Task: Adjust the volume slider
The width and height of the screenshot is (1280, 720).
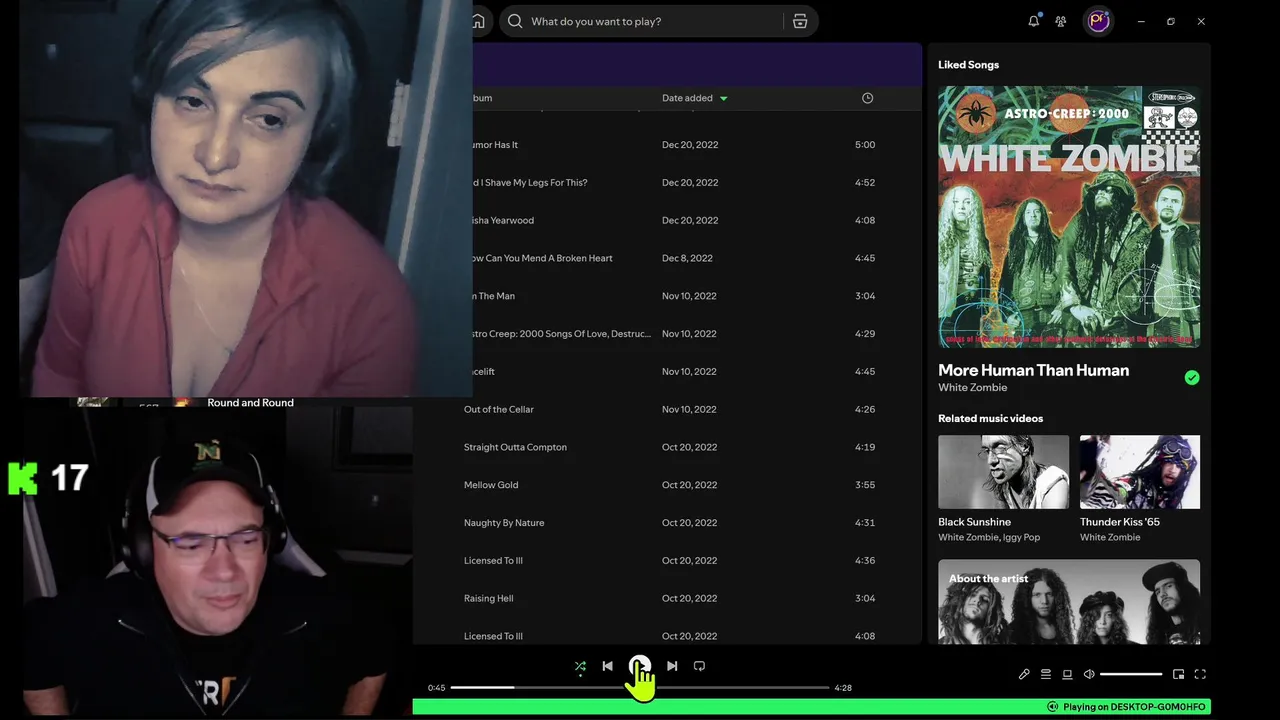Action: [x=1131, y=674]
